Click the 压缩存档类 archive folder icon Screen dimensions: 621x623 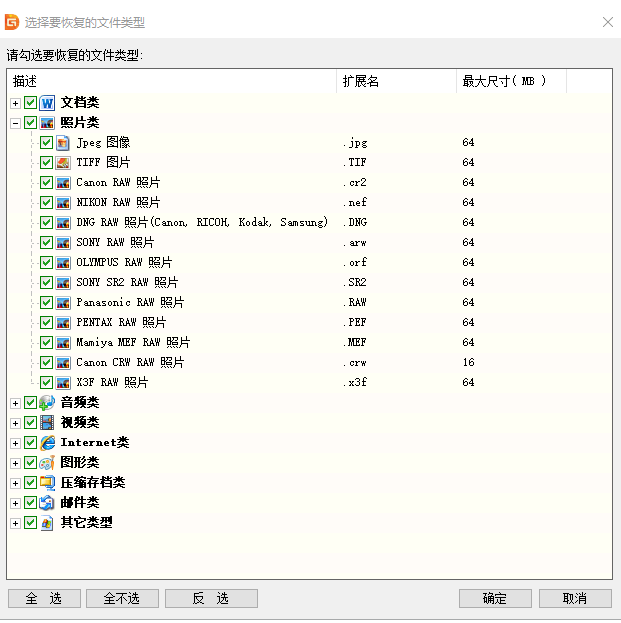(47, 483)
